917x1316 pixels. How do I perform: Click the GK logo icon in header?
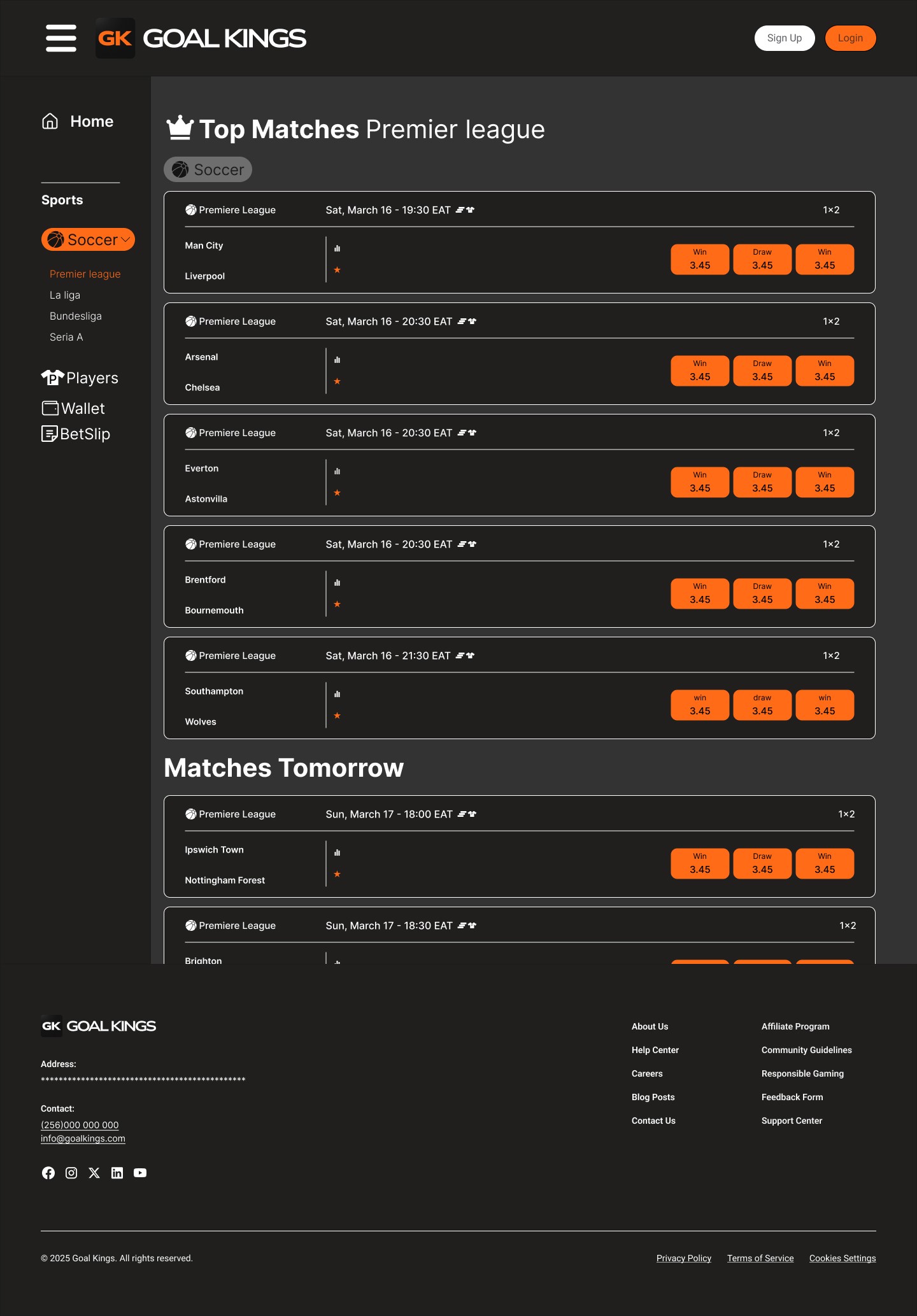[115, 38]
